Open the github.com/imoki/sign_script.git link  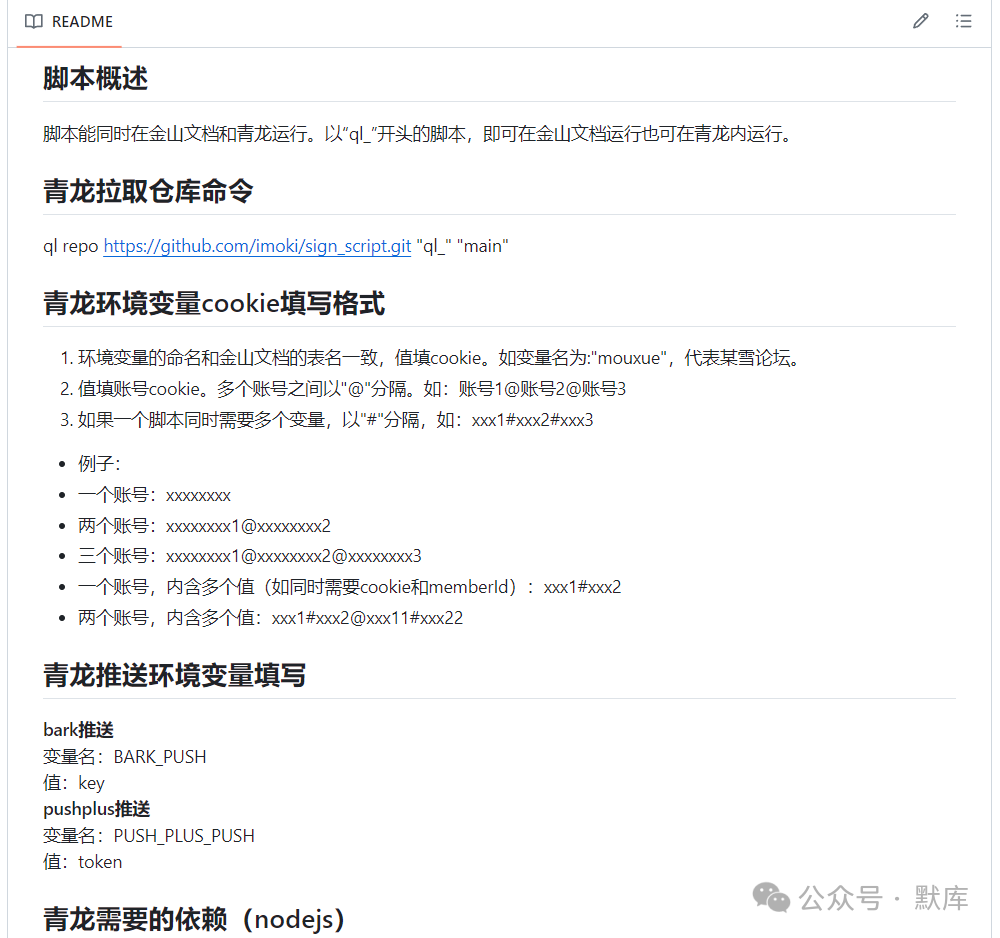257,246
